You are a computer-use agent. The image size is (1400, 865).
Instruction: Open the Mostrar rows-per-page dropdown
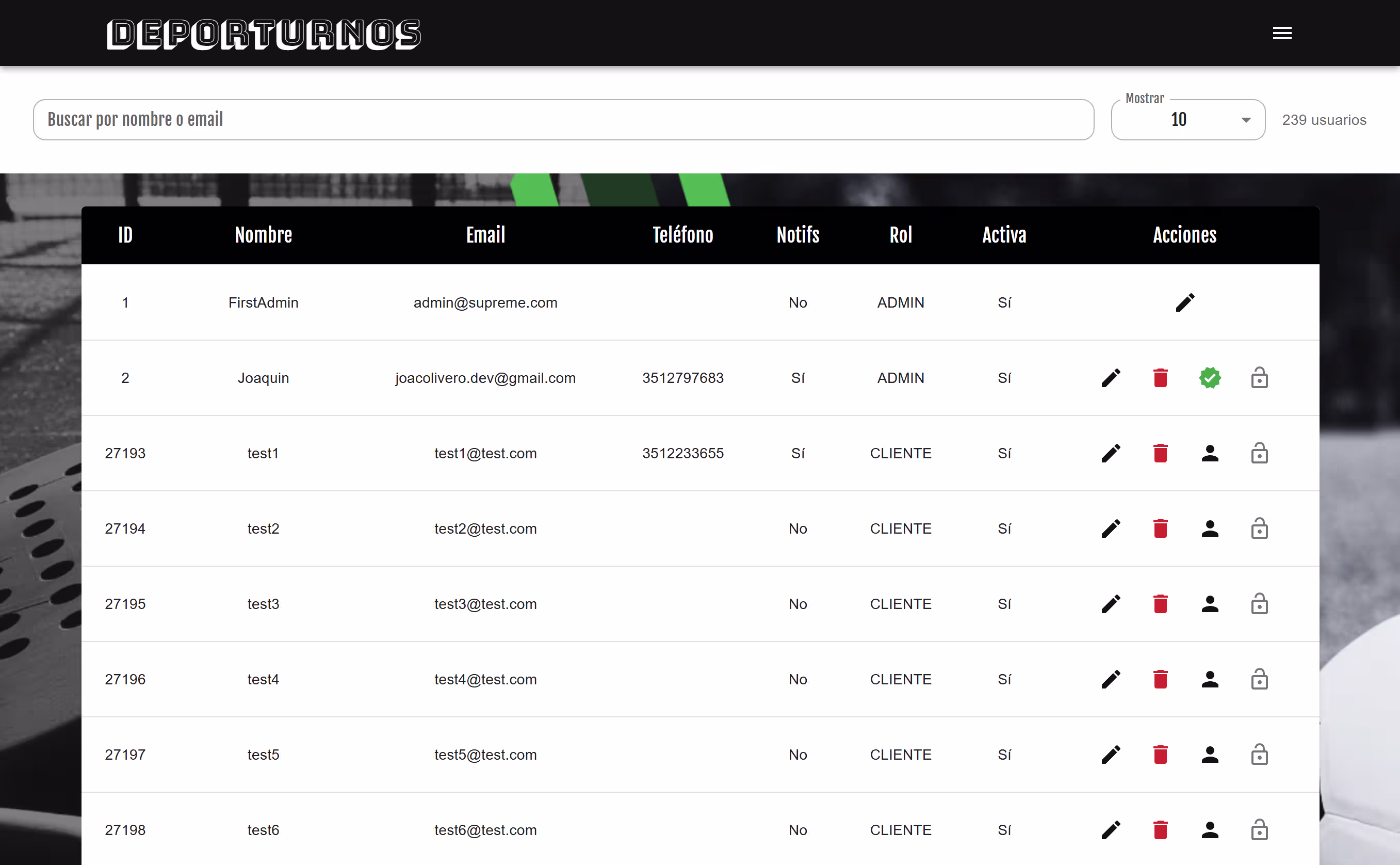[1187, 120]
